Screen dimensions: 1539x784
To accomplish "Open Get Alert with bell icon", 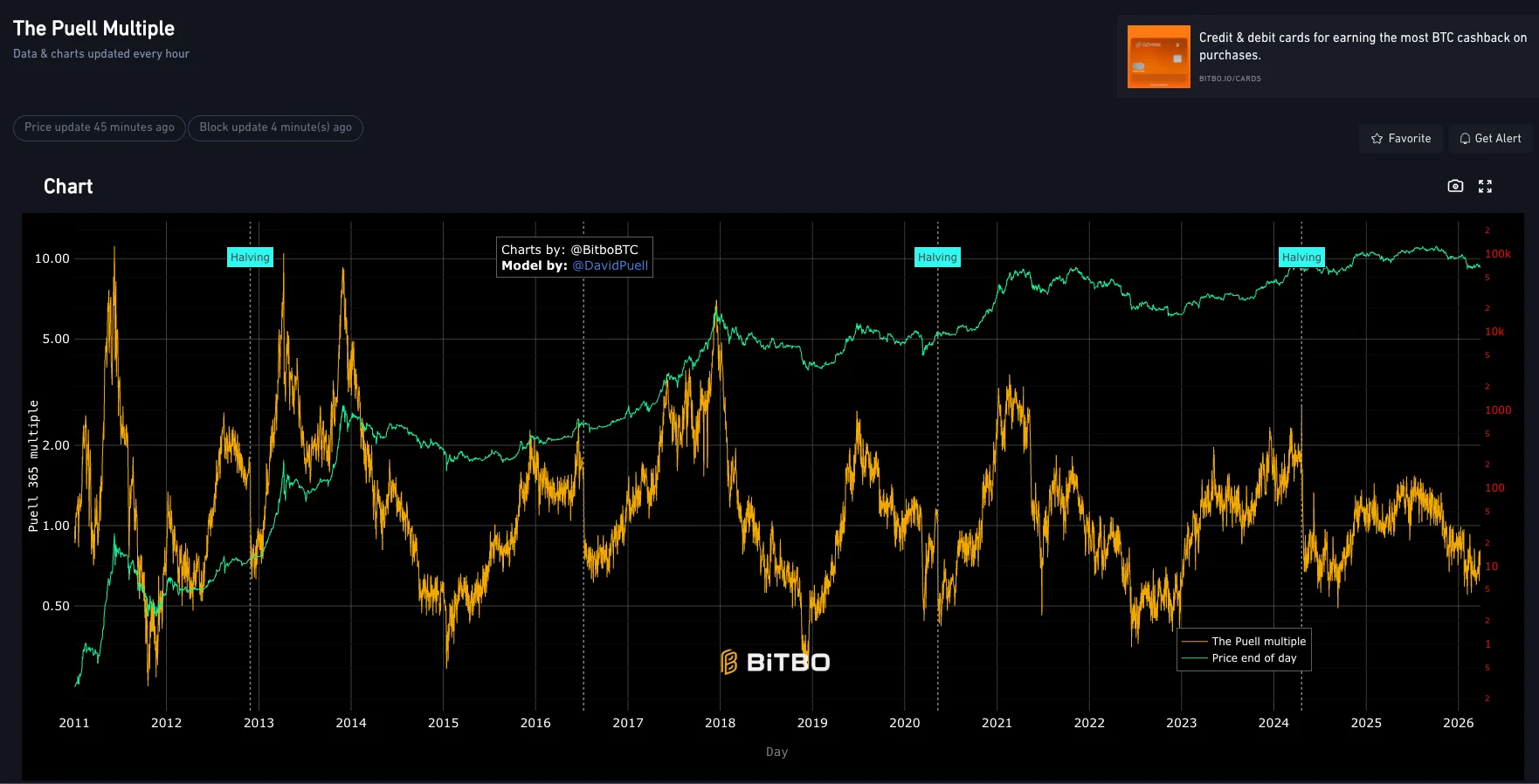I will 1490,139.
